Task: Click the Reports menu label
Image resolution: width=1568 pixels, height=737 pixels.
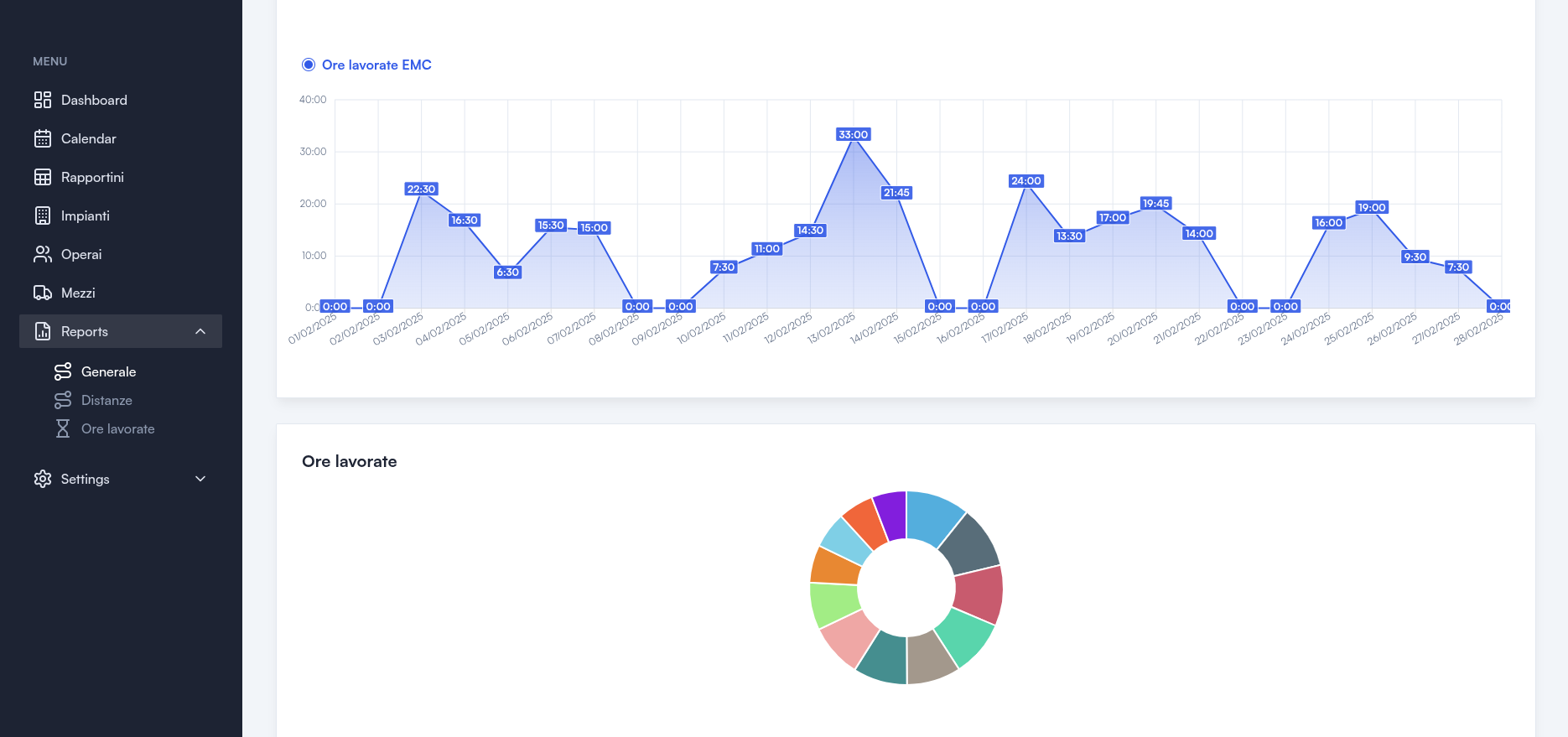Action: pos(85,331)
